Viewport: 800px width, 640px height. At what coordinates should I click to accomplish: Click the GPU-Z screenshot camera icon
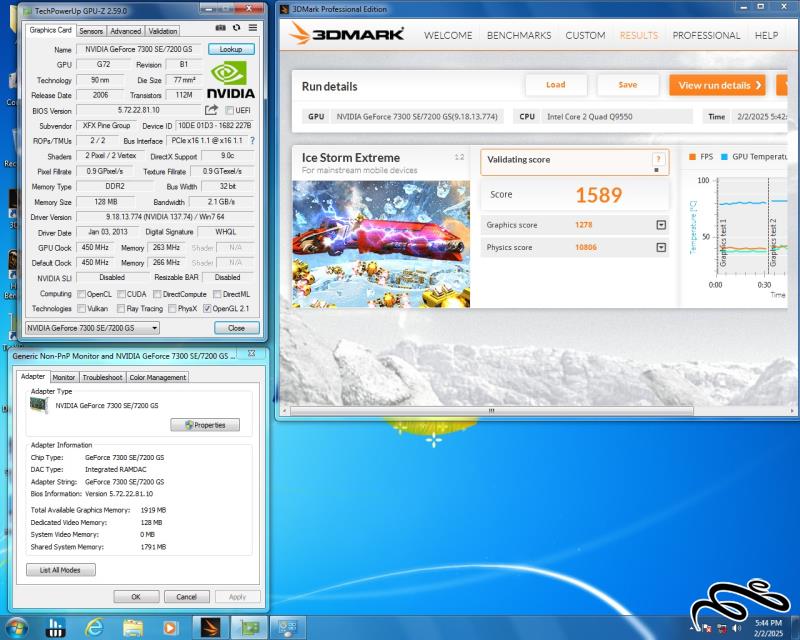pos(220,28)
